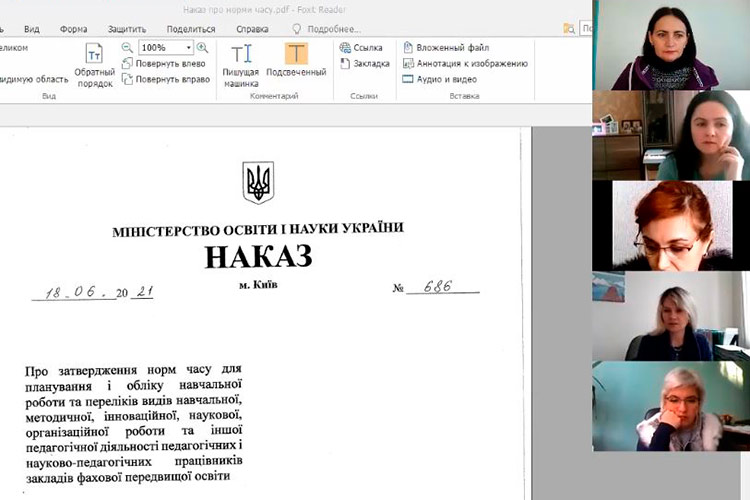Click the Видимую область option

(x=34, y=79)
